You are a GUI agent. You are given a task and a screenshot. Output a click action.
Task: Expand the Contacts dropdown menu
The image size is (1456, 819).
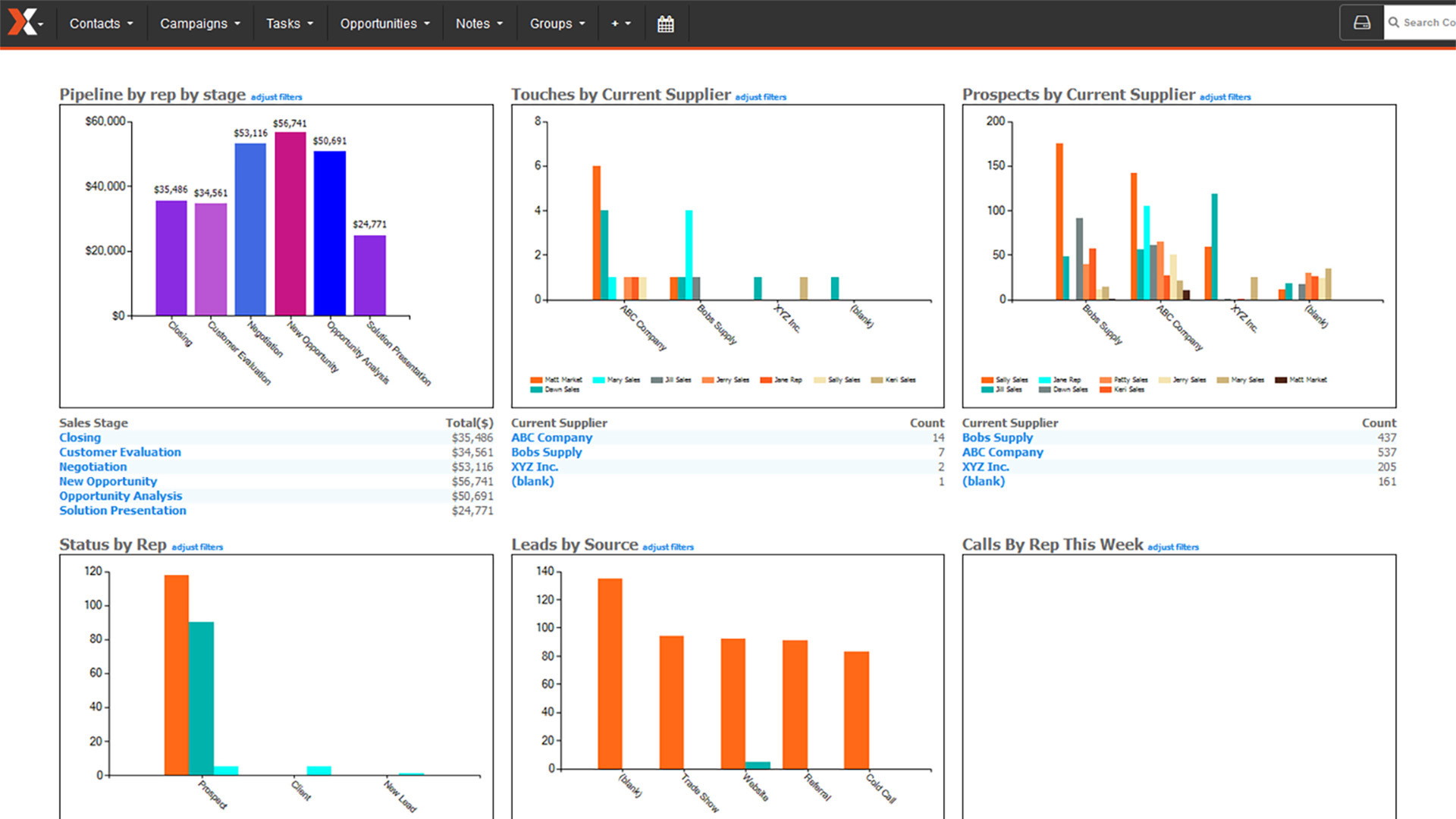[x=101, y=24]
